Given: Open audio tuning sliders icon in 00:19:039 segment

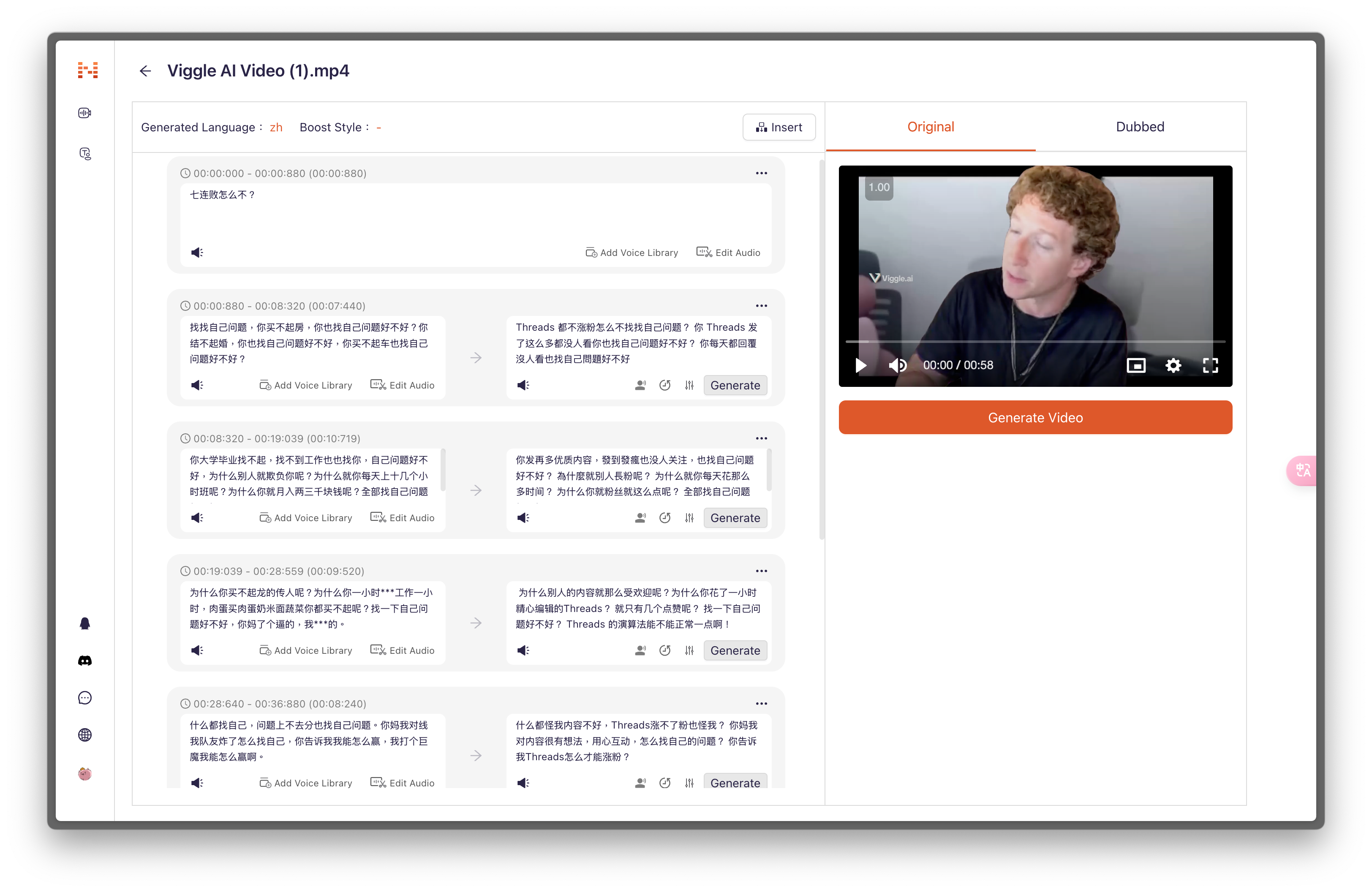Looking at the screenshot, I should point(689,650).
